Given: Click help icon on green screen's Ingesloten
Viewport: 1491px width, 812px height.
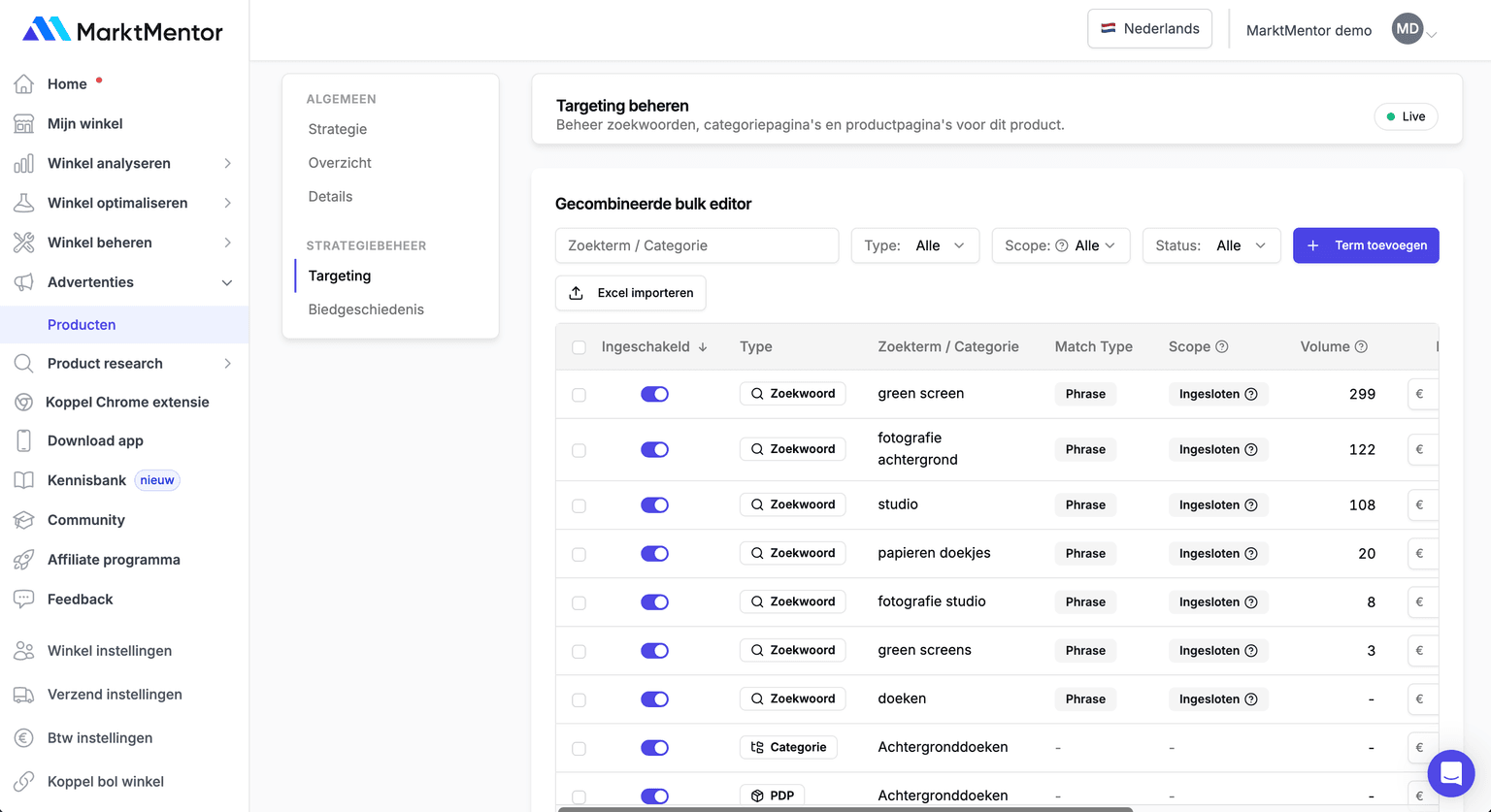Looking at the screenshot, I should [x=1251, y=394].
